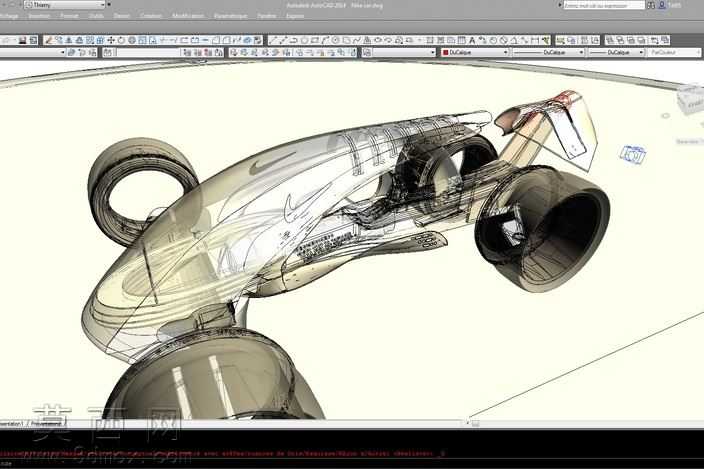Open the DuCalque lineweight dropdown
The width and height of the screenshot is (704, 469).
tap(617, 53)
